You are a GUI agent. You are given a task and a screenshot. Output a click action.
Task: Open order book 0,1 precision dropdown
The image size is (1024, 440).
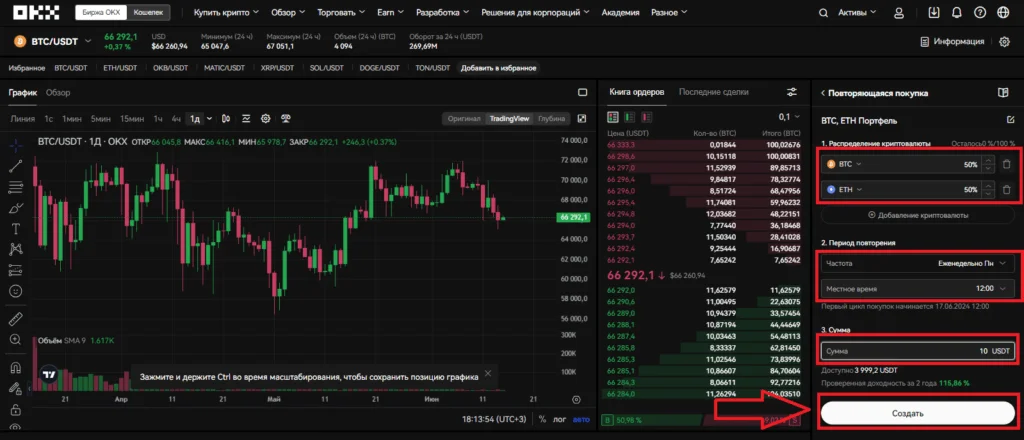[x=789, y=117]
